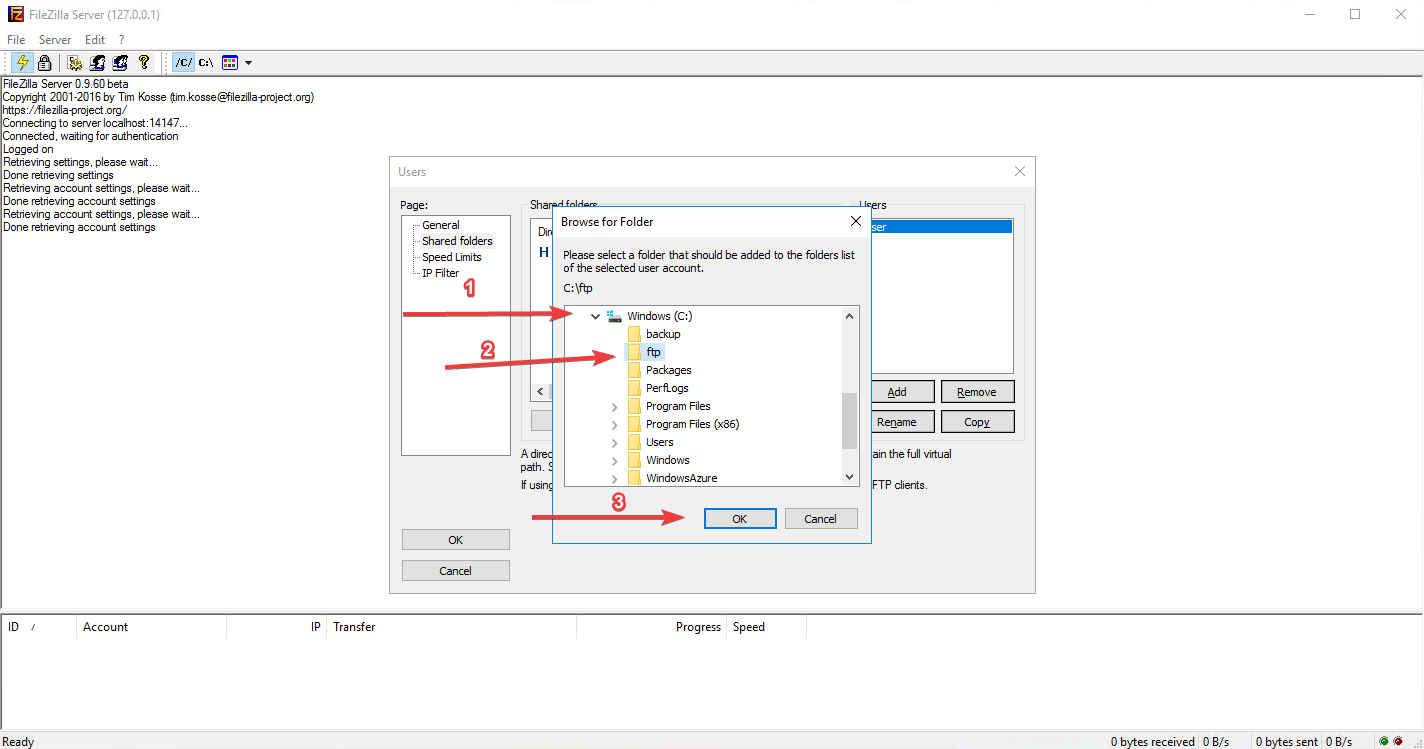1424x749 pixels.
Task: Open the File menu
Action: point(16,40)
